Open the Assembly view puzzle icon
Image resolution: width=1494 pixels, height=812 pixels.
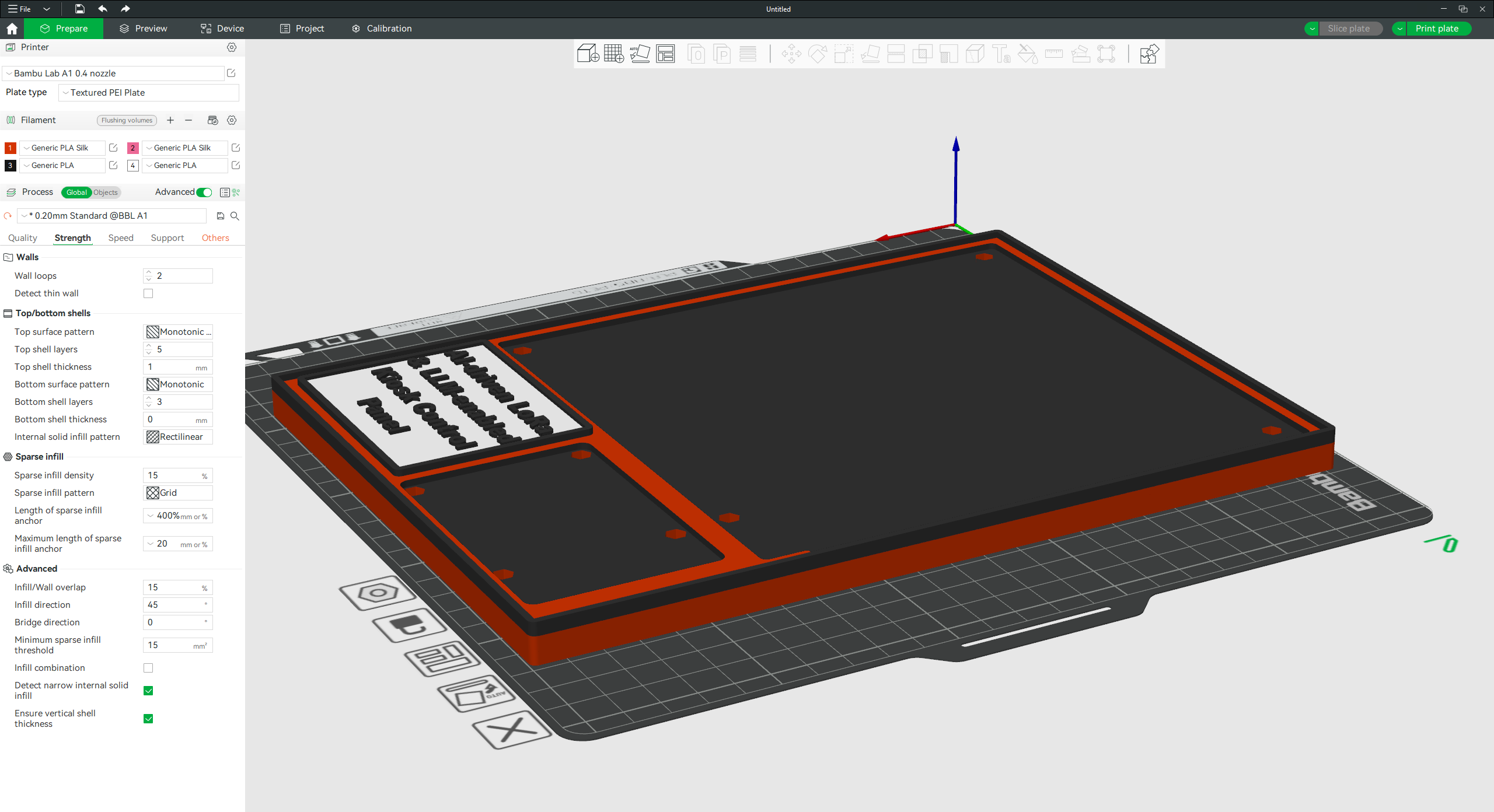tap(1148, 54)
